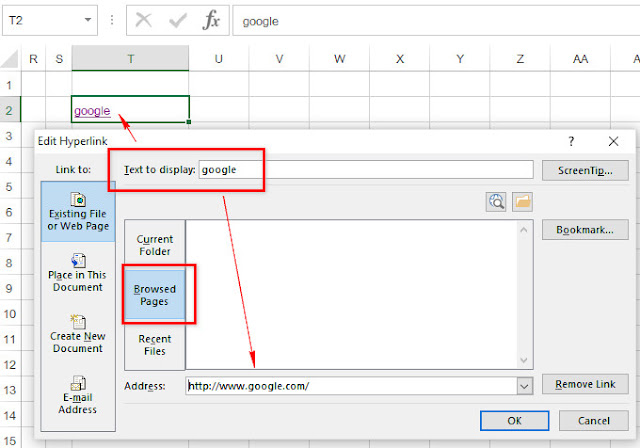Select column Z header
This screenshot has height=448, width=640.
520,59
